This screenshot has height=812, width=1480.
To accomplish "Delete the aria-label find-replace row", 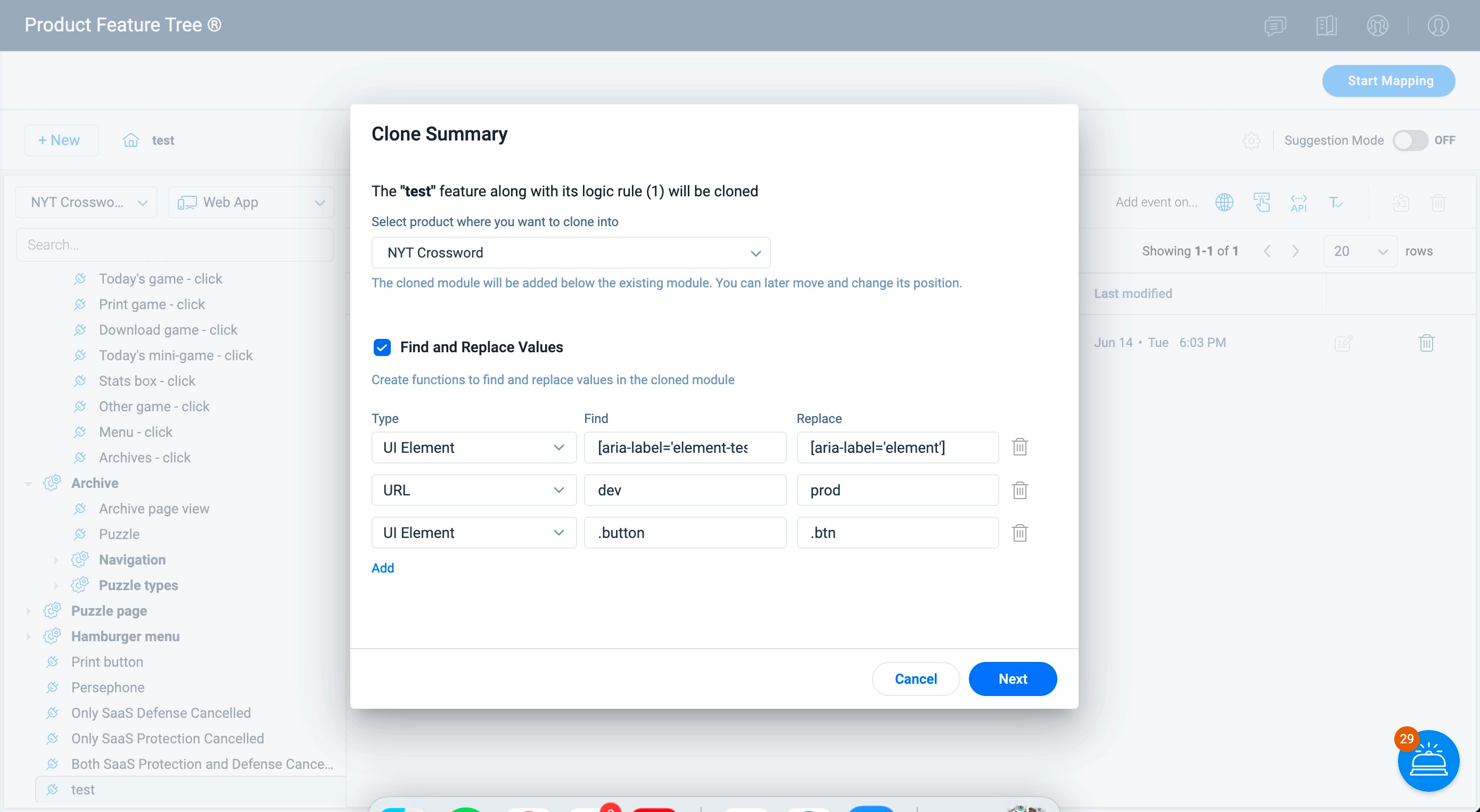I will [1020, 448].
